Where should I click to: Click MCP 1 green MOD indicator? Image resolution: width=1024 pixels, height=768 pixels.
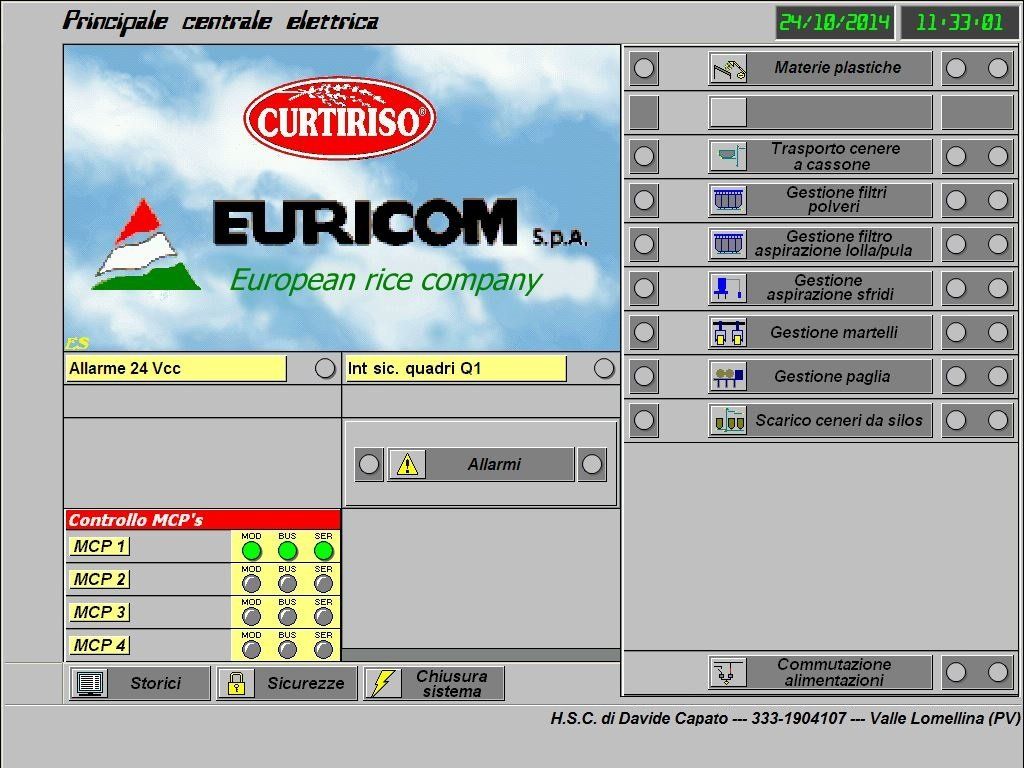pos(251,551)
